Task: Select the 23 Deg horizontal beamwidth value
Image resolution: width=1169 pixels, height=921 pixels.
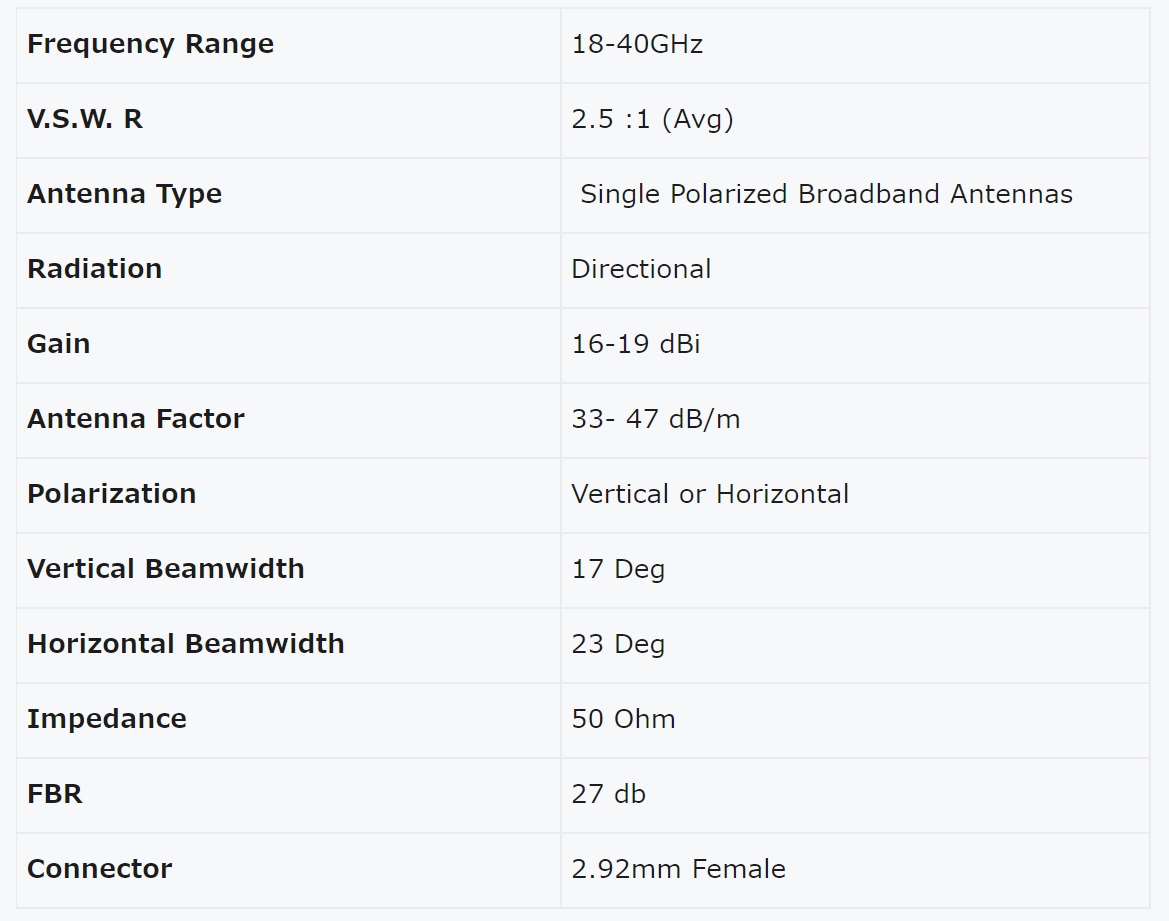Action: click(618, 644)
